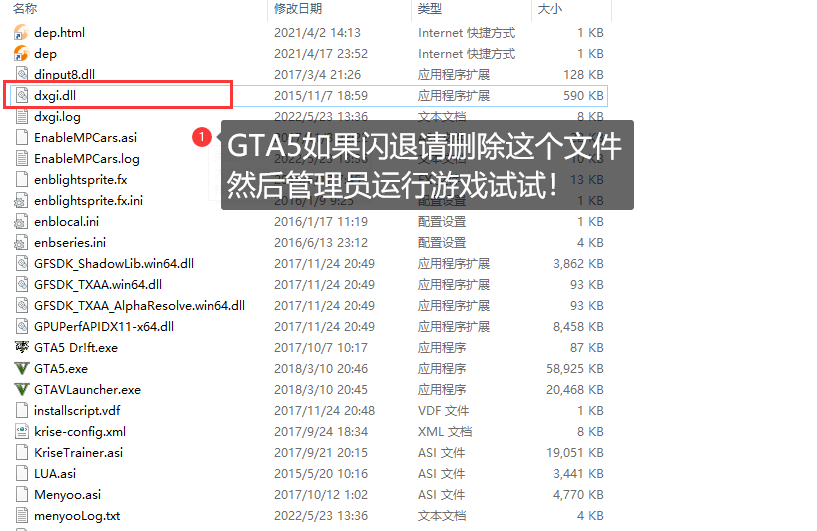The width and height of the screenshot is (817, 531).
Task: Click the GFSDK_TXAA.win64.dll file icon
Action: 21,285
